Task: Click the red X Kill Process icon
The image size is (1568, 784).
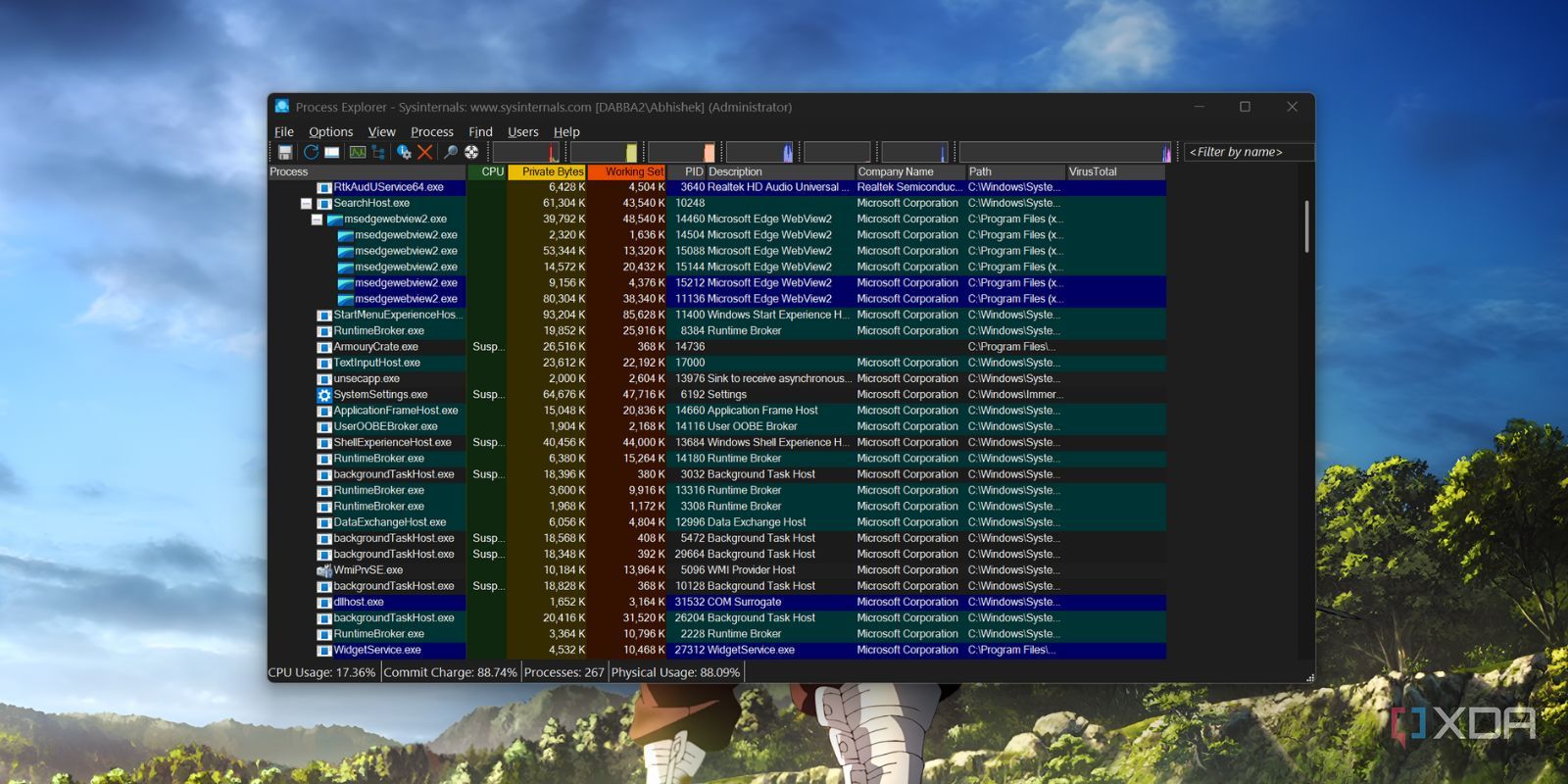Action: pyautogui.click(x=424, y=152)
